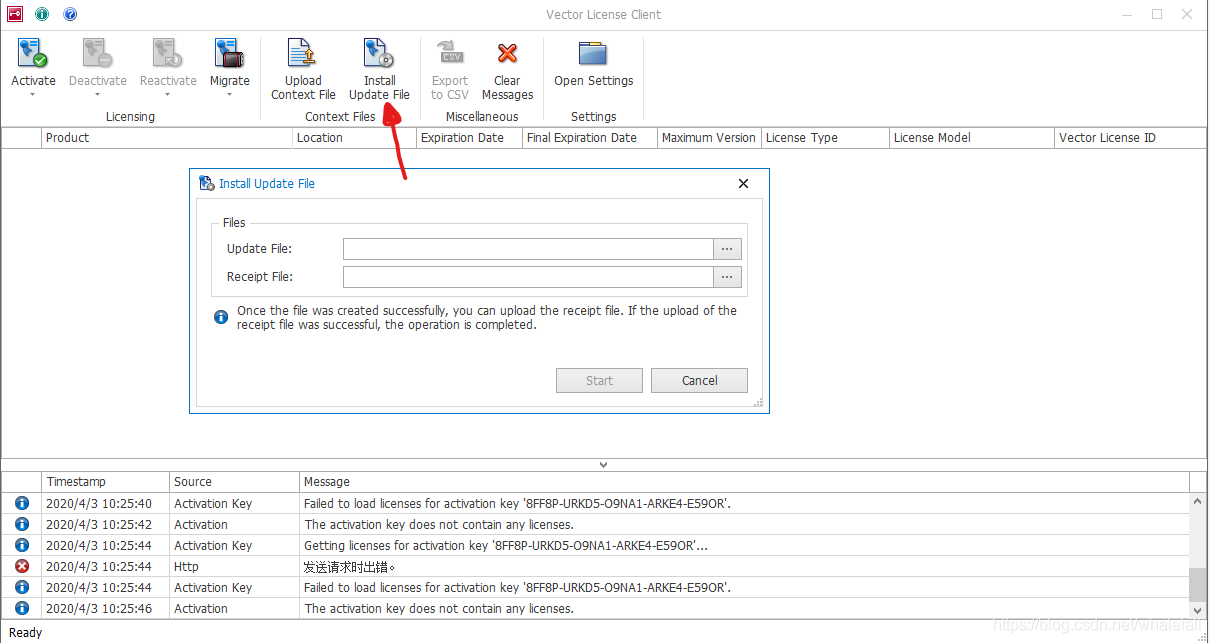The height and width of the screenshot is (643, 1210).
Task: Sort by Final Expiration Date column
Action: [590, 138]
